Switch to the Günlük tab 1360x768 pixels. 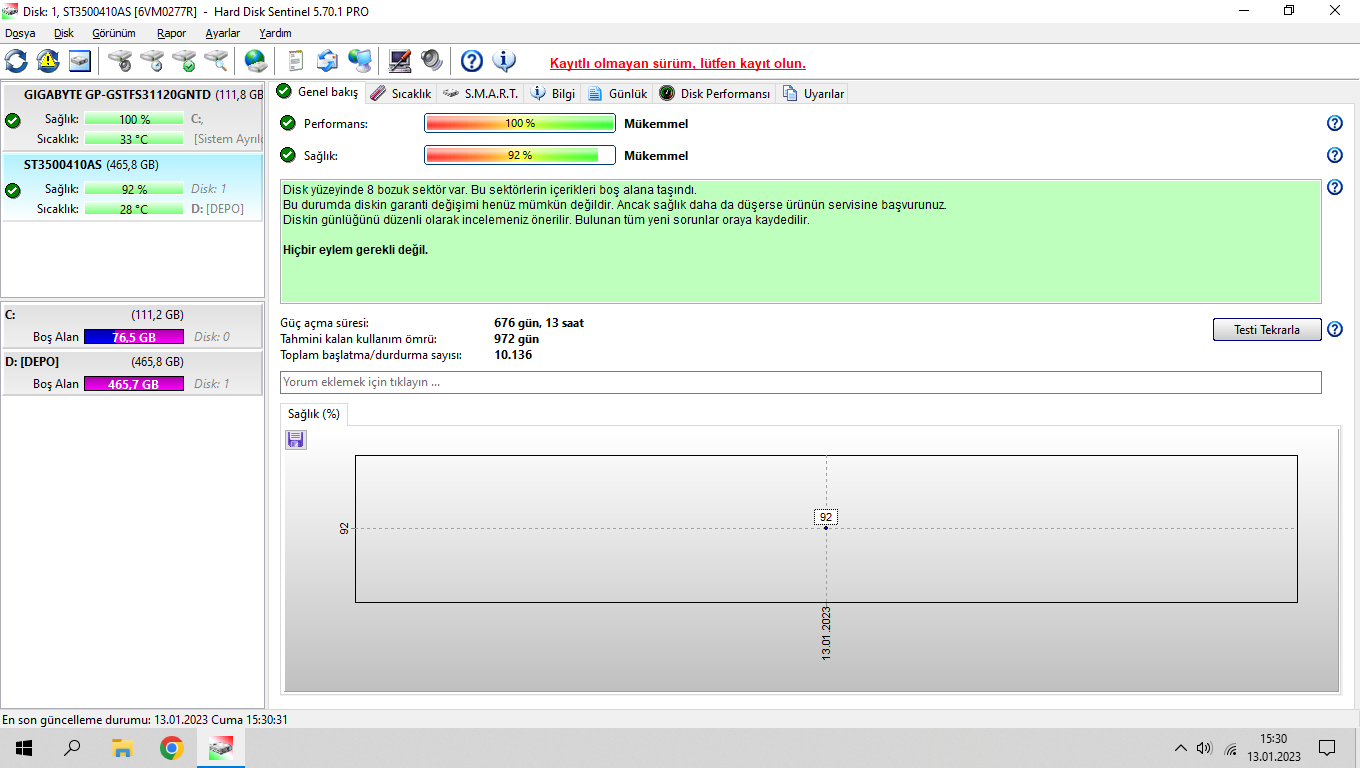tap(618, 93)
